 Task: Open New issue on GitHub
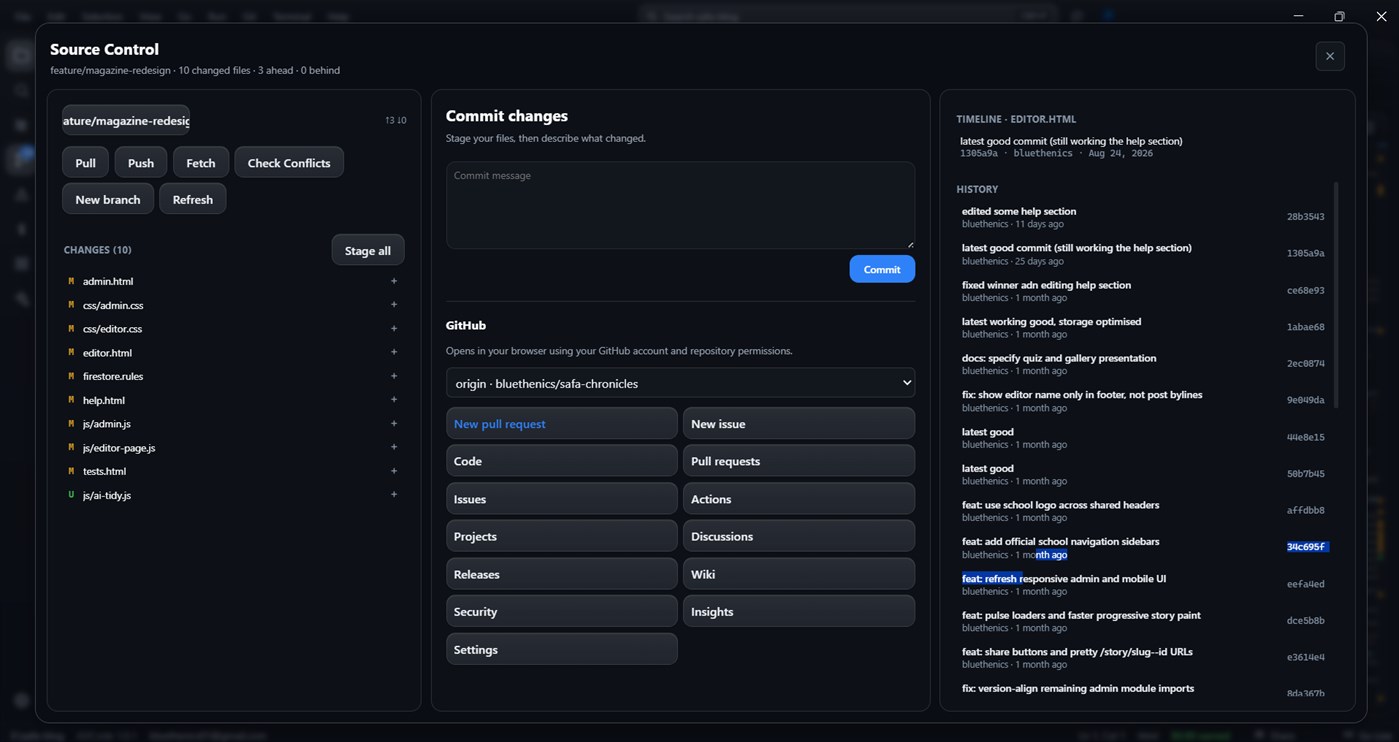(799, 424)
